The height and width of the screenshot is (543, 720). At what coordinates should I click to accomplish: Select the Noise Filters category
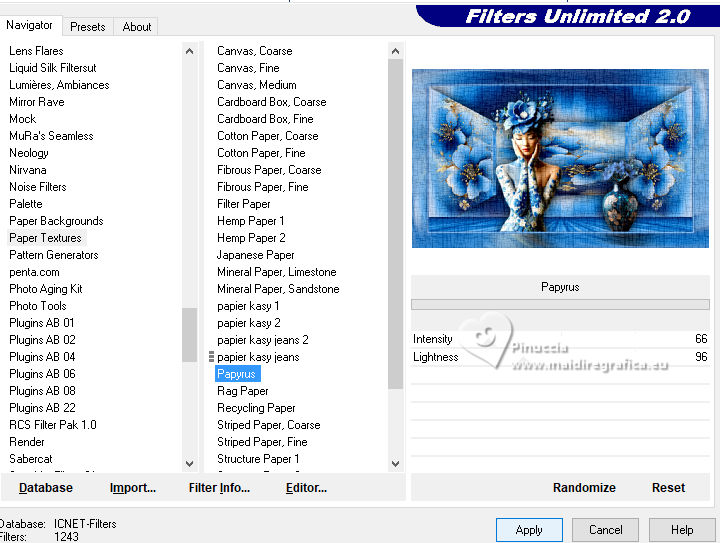point(38,187)
